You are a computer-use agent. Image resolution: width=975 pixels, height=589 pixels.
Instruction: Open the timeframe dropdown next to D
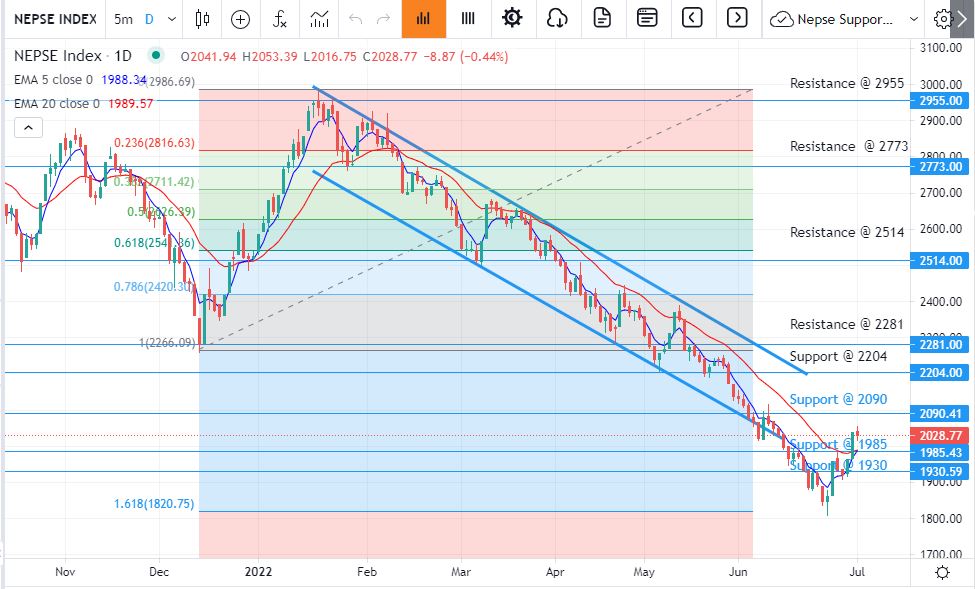[x=170, y=18]
